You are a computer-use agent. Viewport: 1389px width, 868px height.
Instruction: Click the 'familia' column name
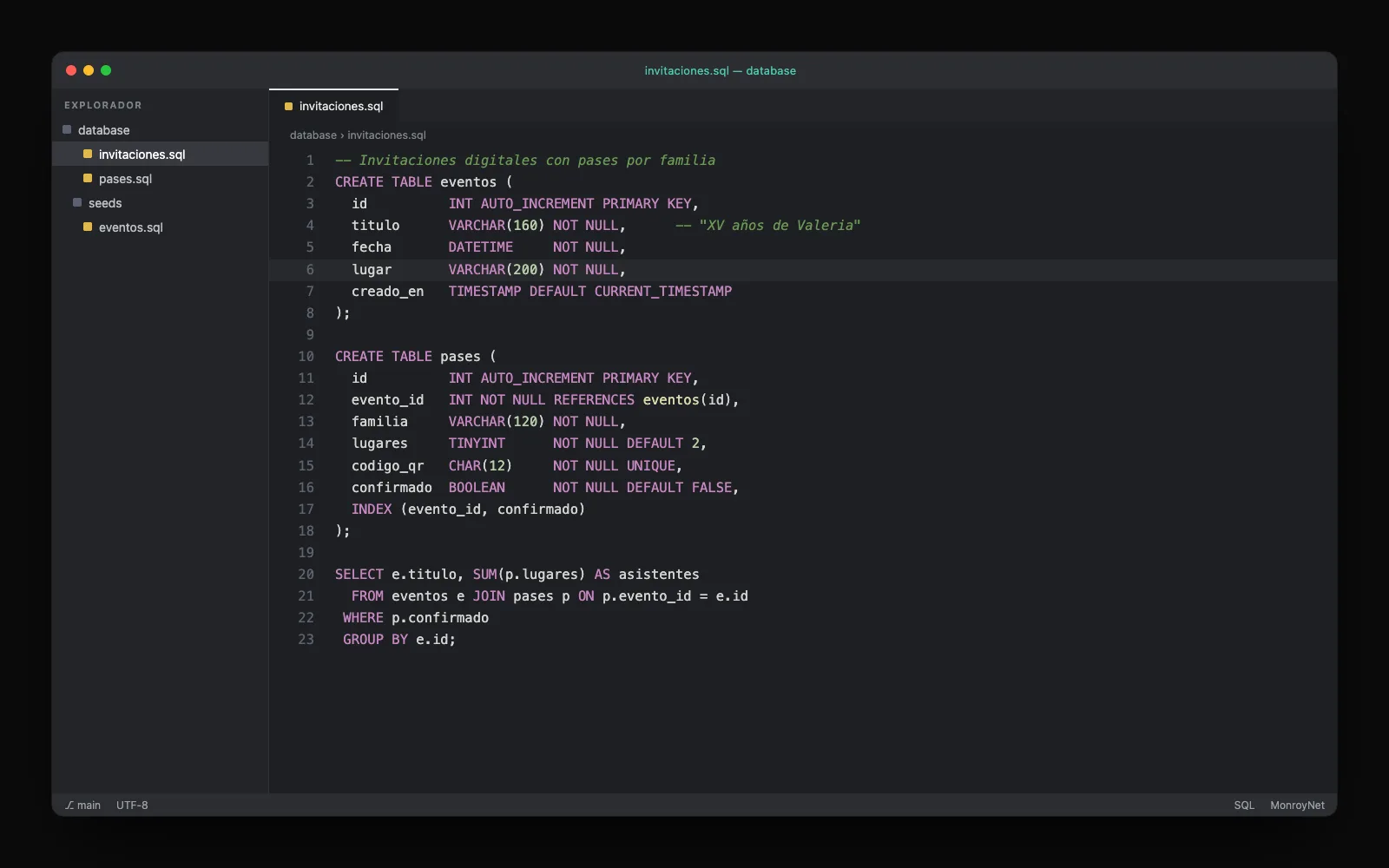point(379,422)
